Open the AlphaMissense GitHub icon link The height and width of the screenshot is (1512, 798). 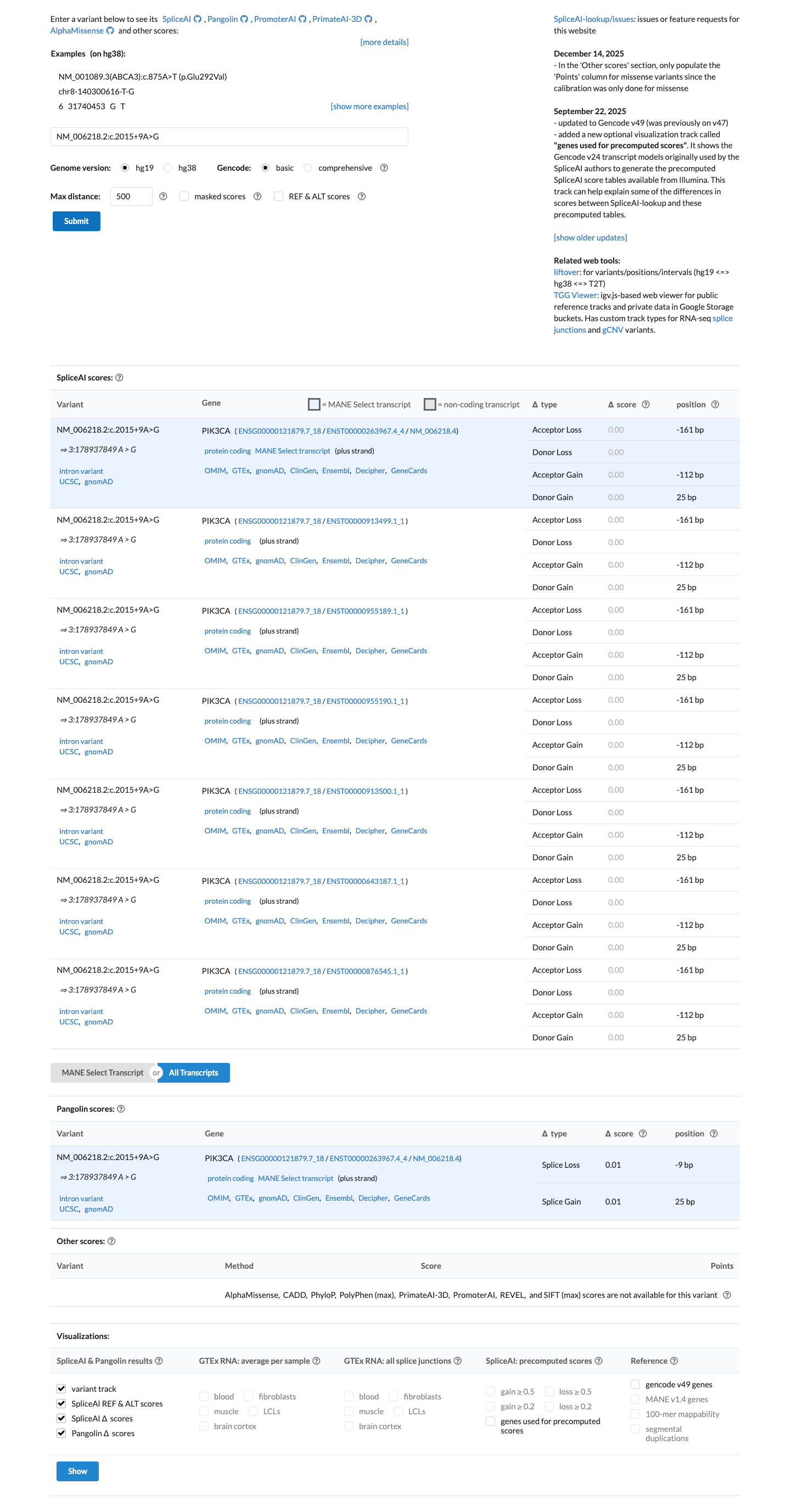coord(110,31)
